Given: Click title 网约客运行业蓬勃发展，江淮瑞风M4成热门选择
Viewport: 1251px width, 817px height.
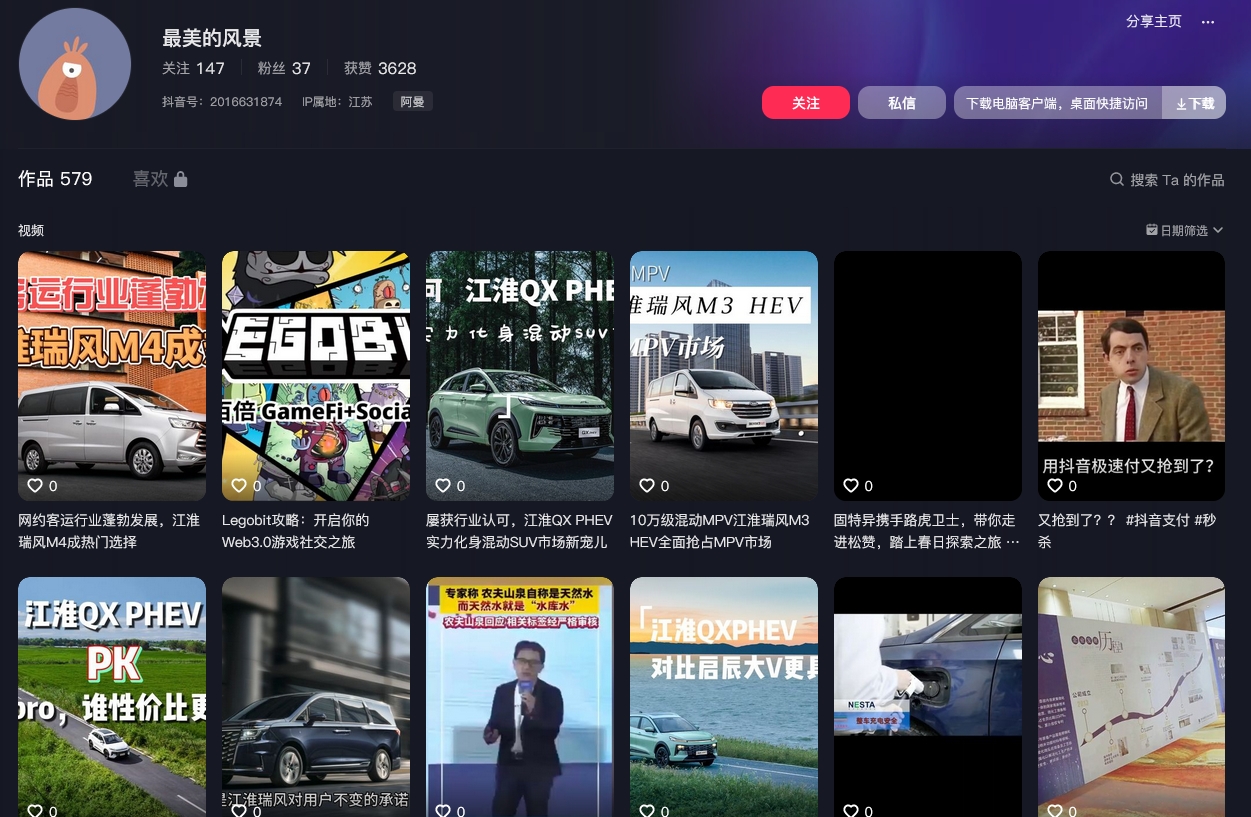Looking at the screenshot, I should point(109,531).
